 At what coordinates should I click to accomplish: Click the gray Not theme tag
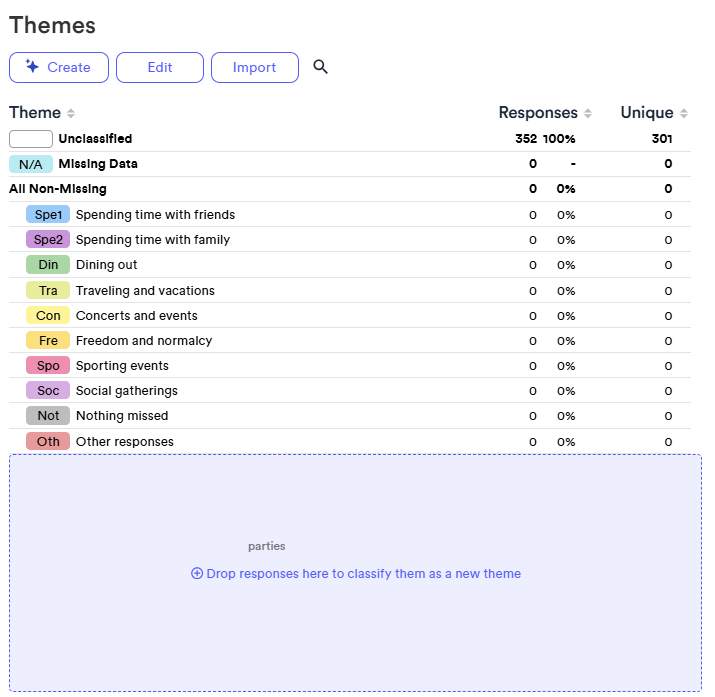pos(48,416)
